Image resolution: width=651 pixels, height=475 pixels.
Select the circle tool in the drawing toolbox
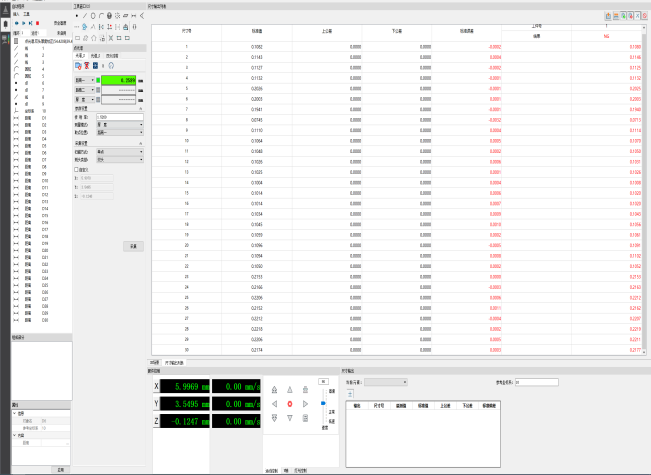(93, 16)
